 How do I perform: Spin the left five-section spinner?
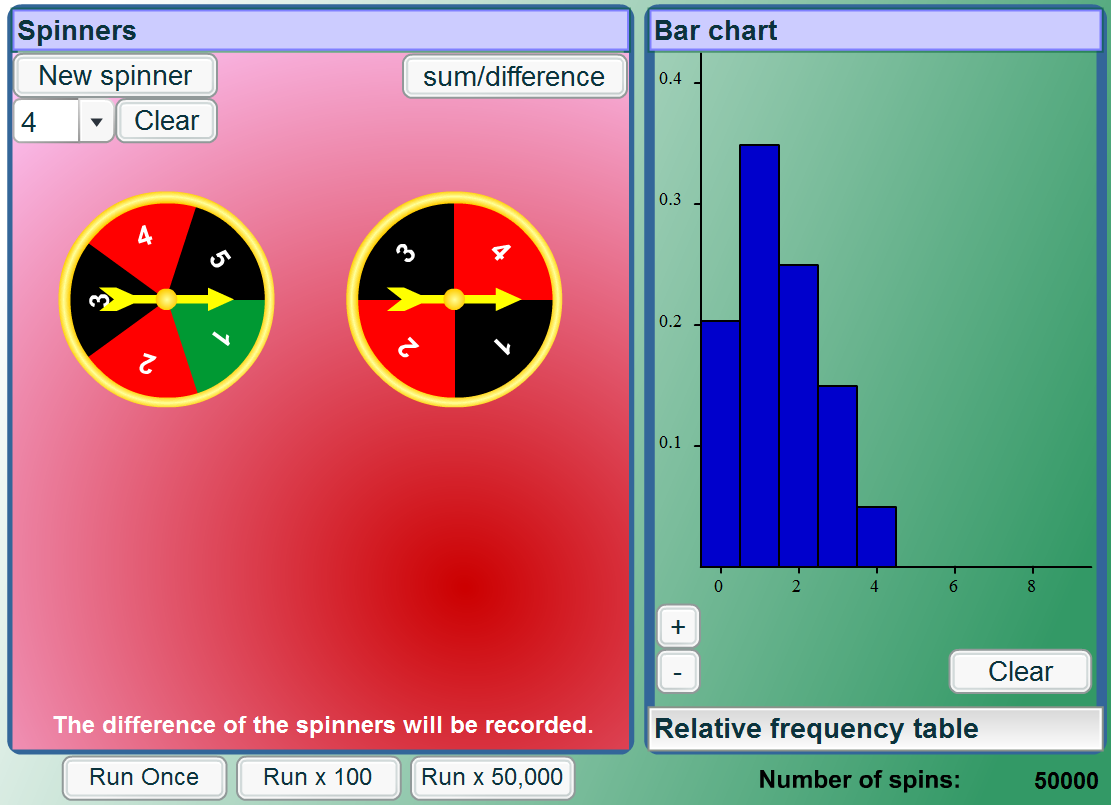168,299
